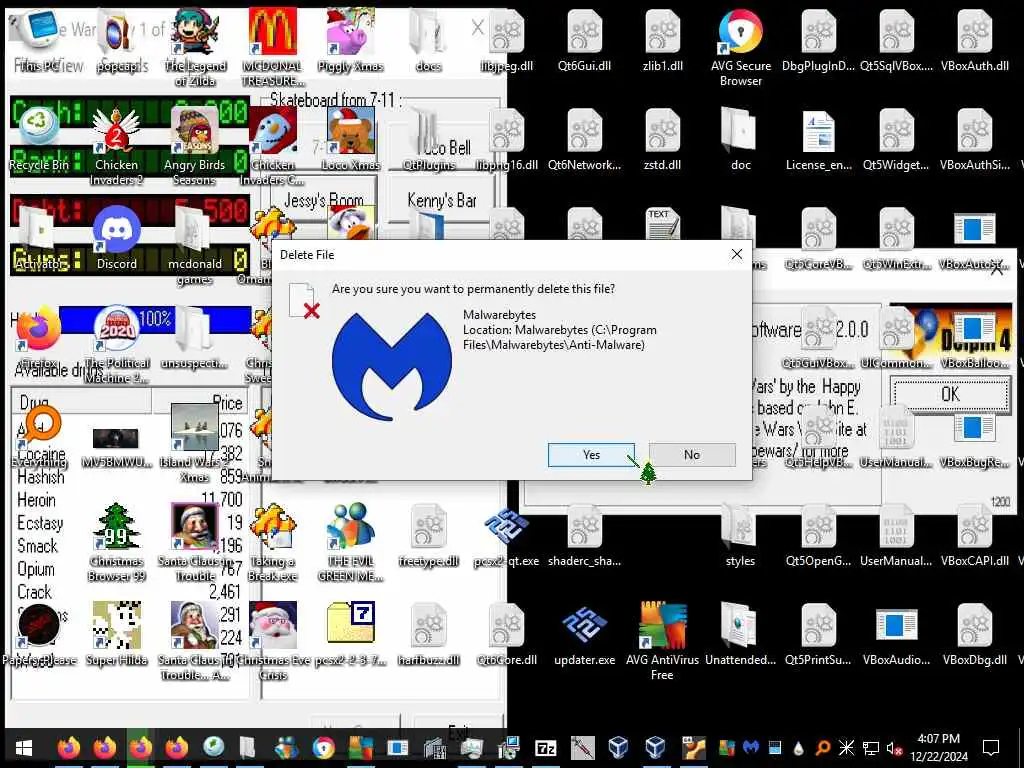Select the Hashish row in drug list
Image resolution: width=1024 pixels, height=768 pixels.
pyautogui.click(x=40, y=477)
